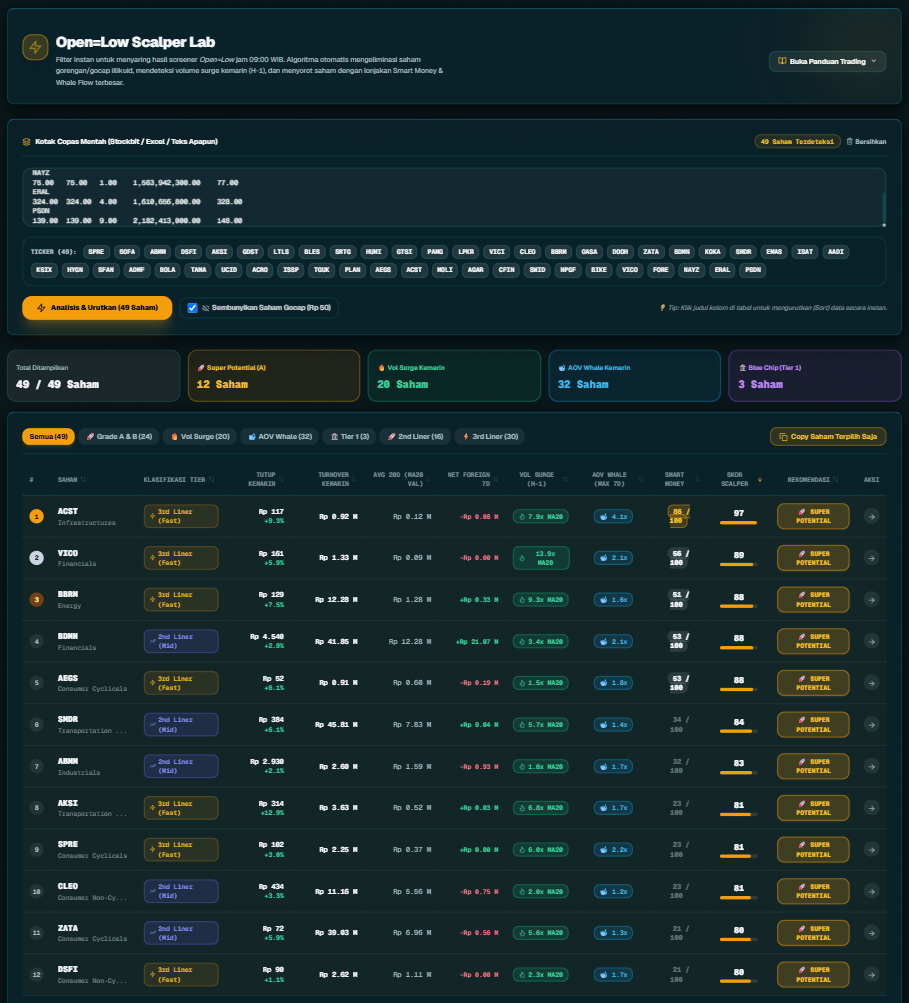Click the arrow icon on CLEO row

(x=871, y=891)
